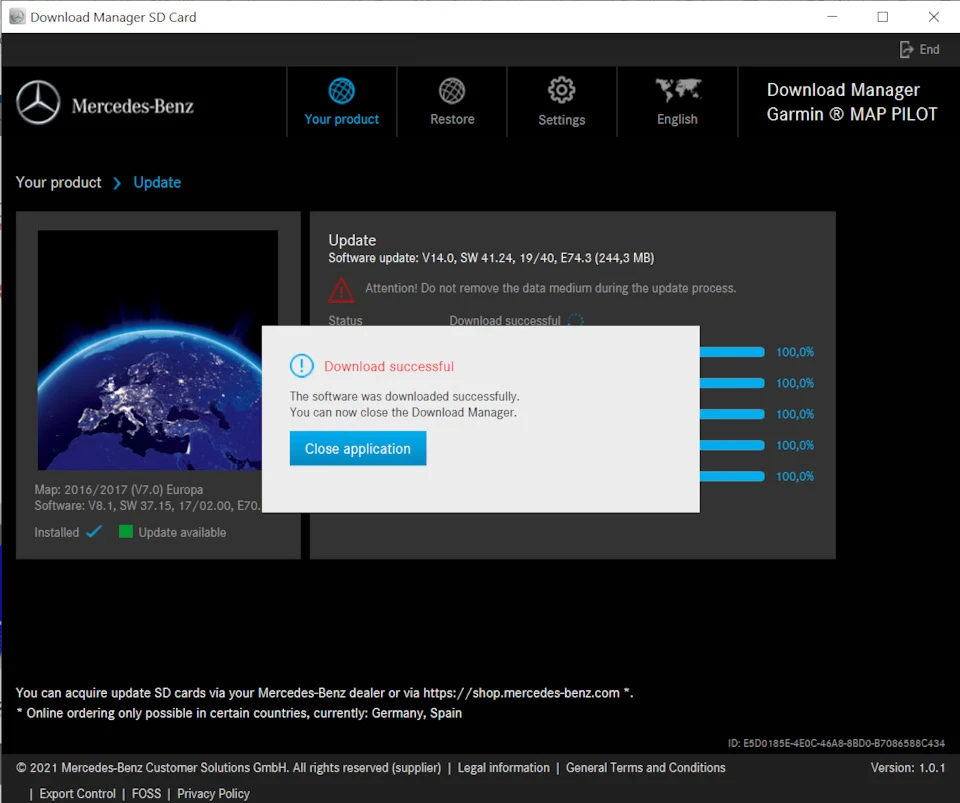Viewport: 960px width, 803px height.
Task: Click the first 100,0% progress bar
Action: click(732, 352)
